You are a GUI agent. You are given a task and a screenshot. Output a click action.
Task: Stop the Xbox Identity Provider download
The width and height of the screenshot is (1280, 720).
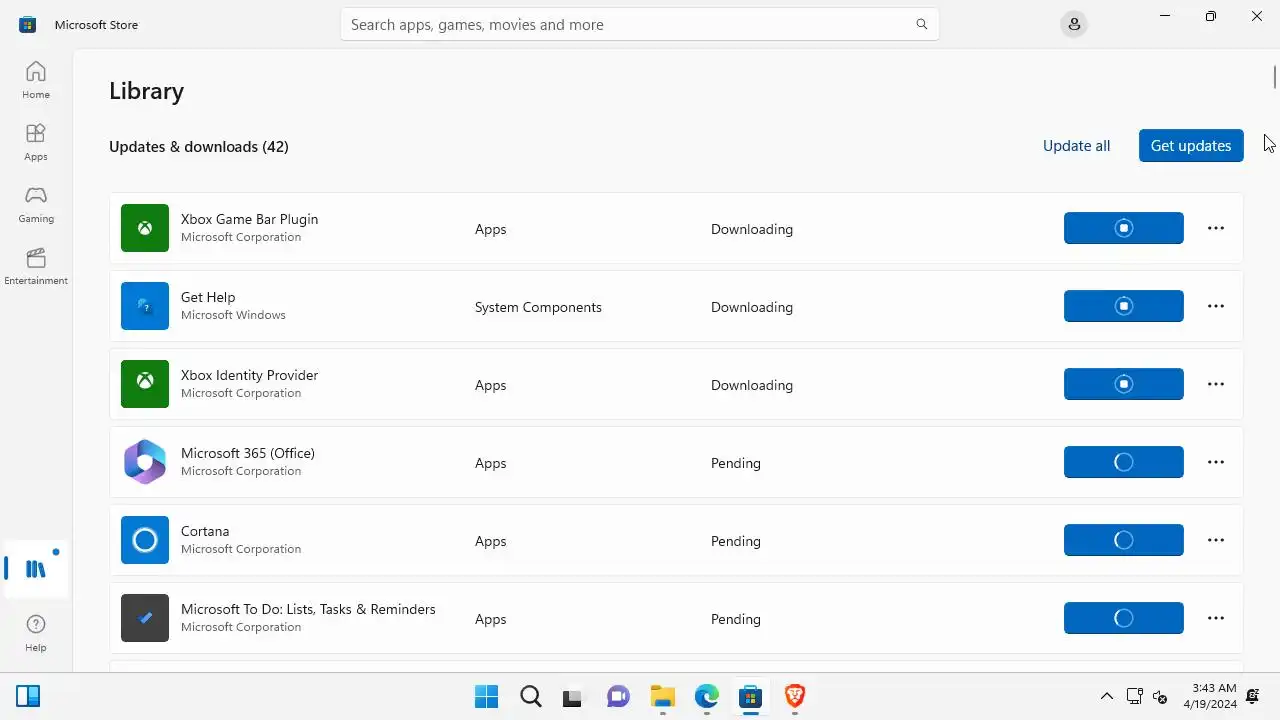pos(1124,384)
